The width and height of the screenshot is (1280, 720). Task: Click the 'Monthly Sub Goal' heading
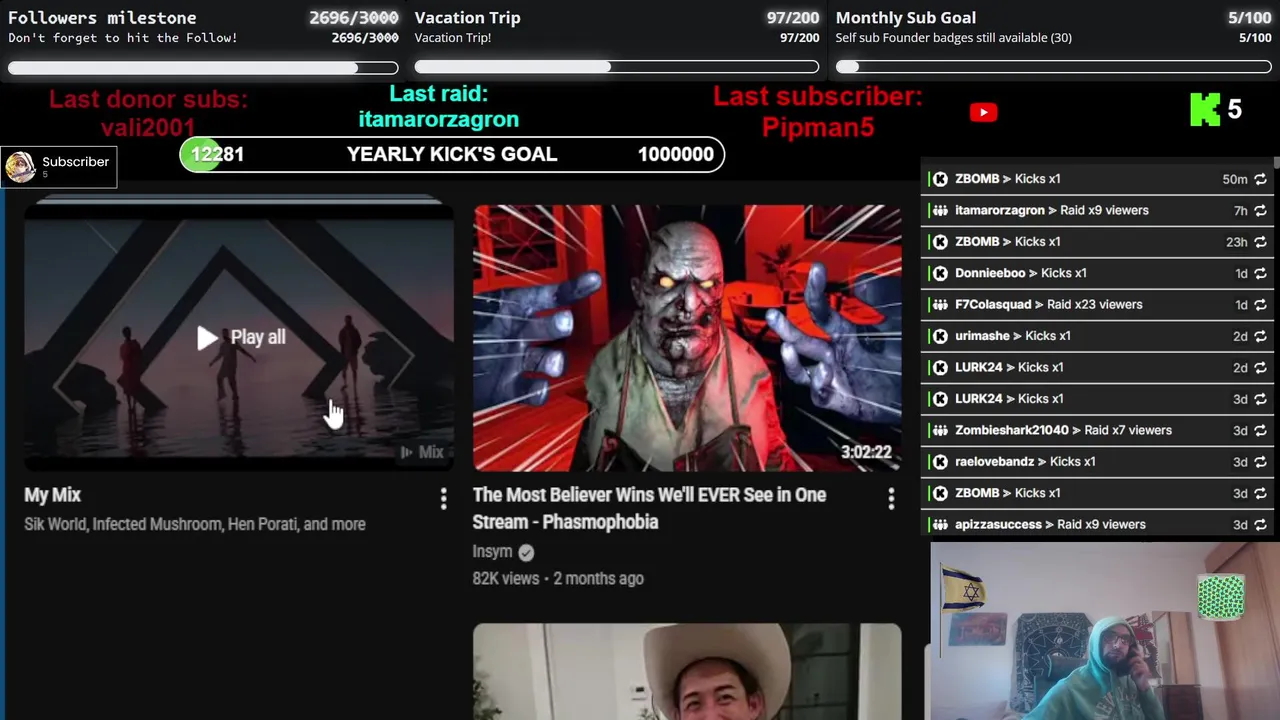pos(906,17)
